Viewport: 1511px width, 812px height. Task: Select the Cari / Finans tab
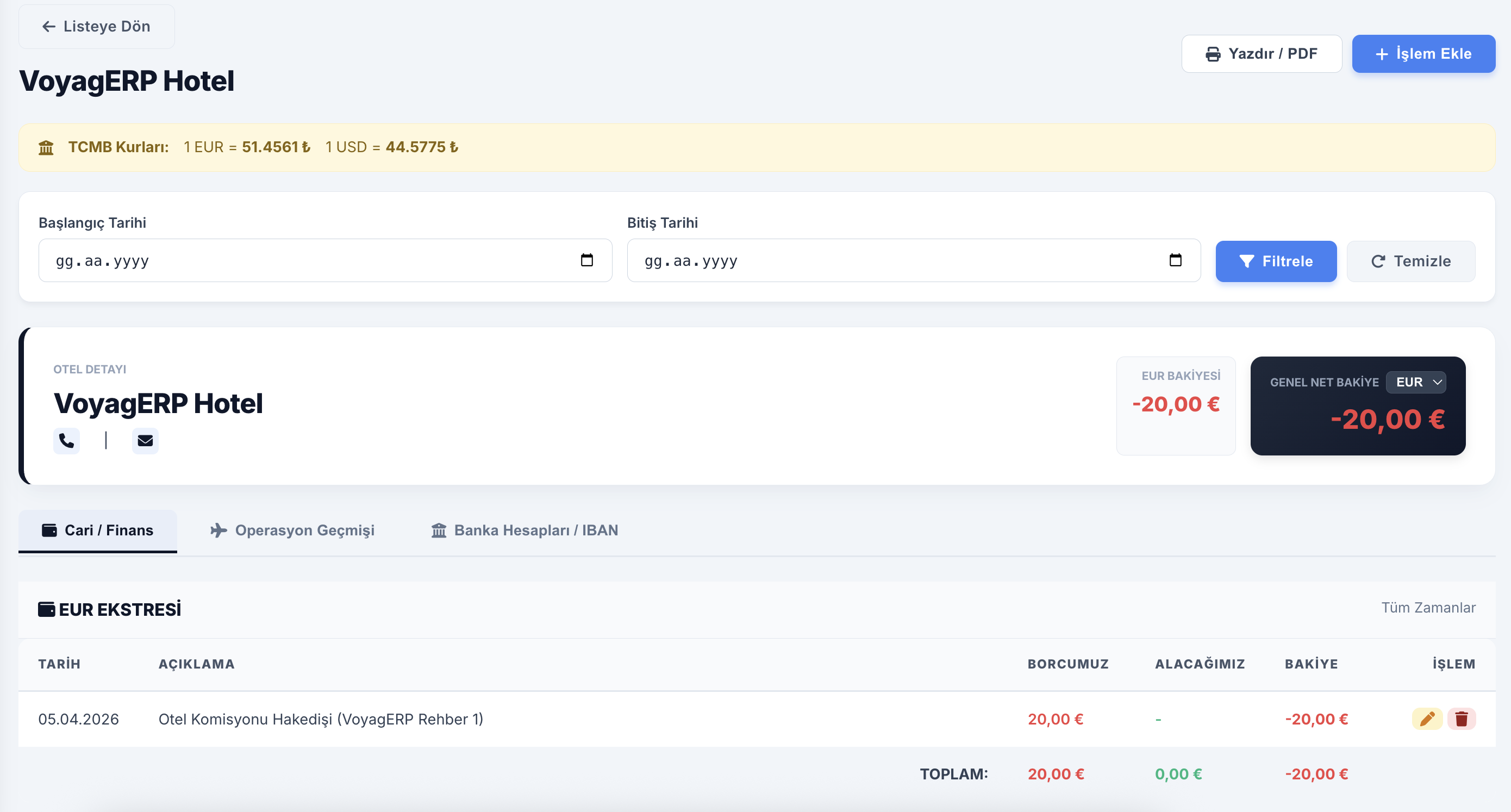[98, 530]
